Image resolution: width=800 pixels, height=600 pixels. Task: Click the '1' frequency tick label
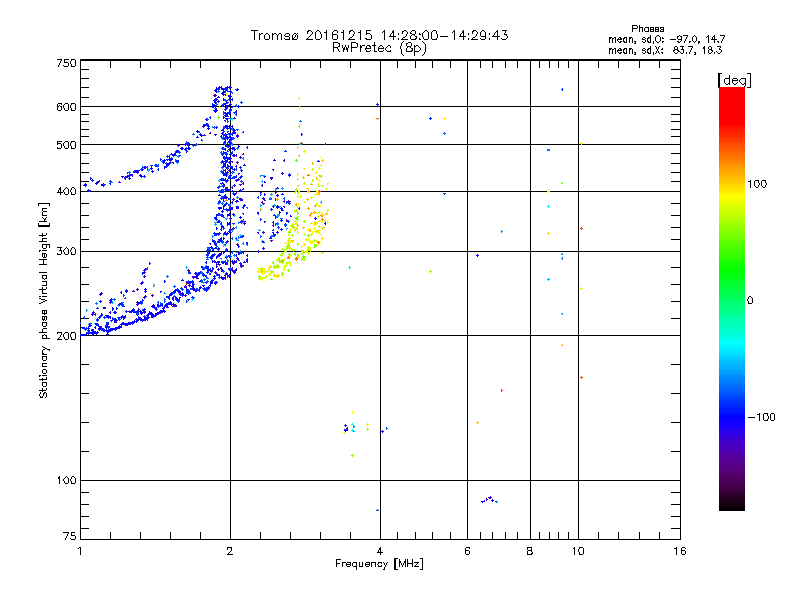click(x=80, y=551)
